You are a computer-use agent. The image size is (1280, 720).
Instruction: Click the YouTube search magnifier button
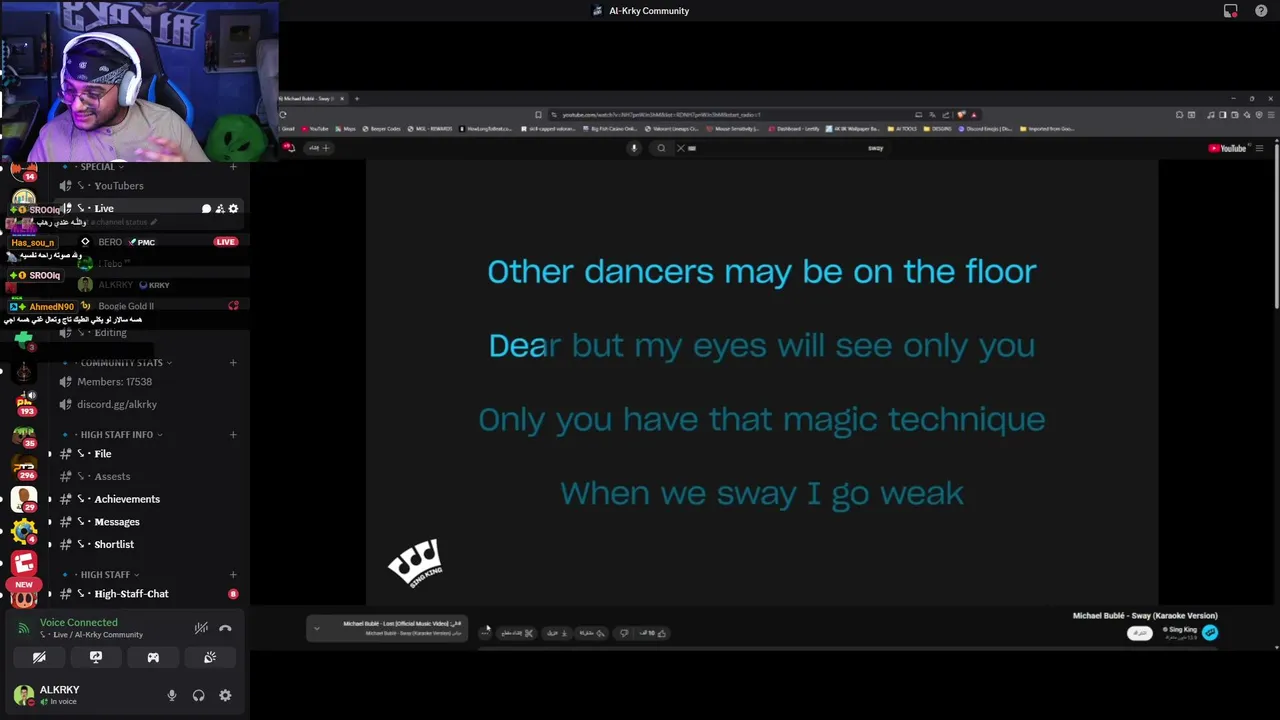tap(661, 148)
